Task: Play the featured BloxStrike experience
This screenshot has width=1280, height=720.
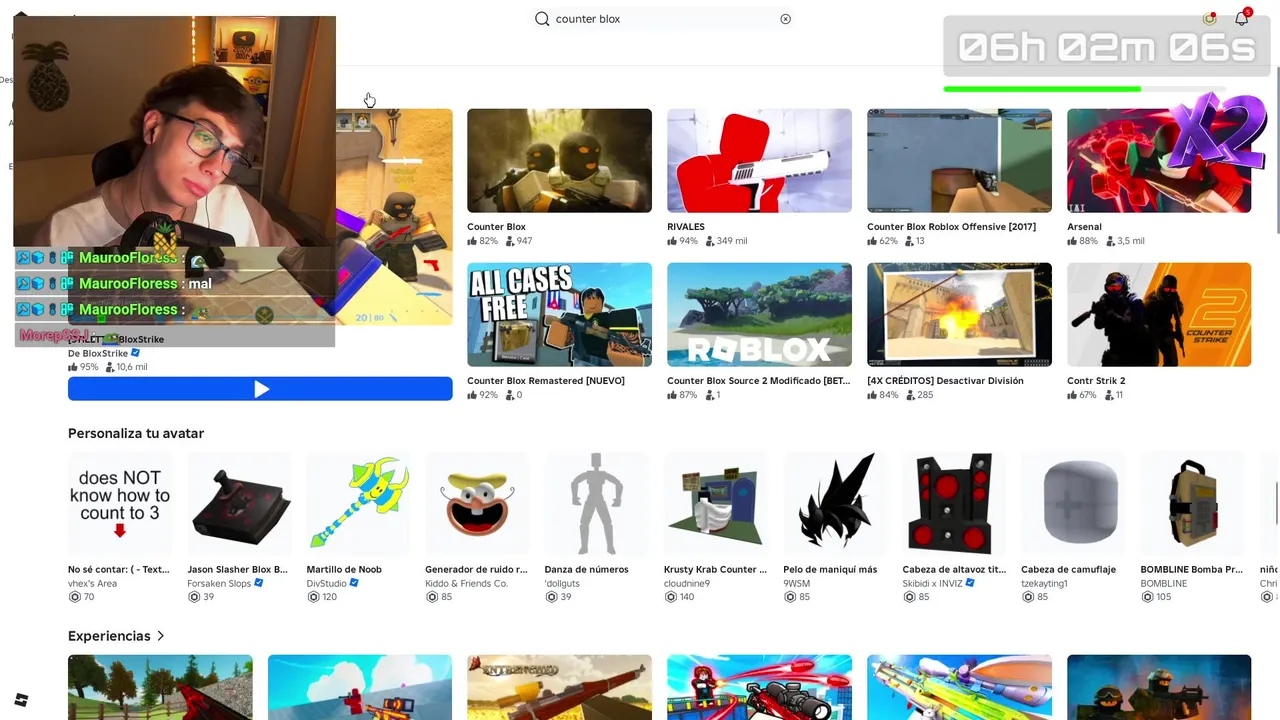Action: pos(260,389)
